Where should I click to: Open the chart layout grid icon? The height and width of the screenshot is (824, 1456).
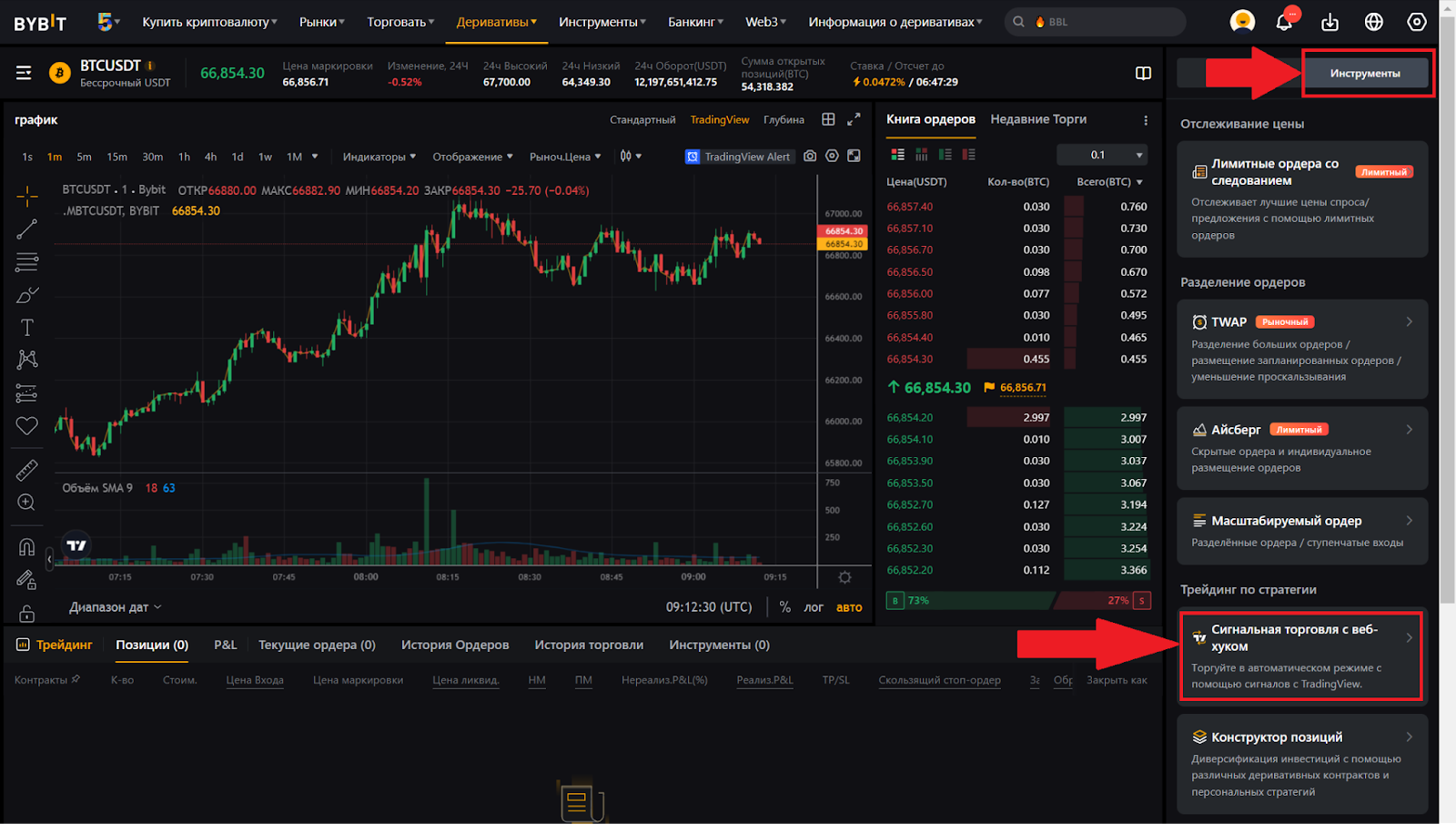(x=828, y=119)
